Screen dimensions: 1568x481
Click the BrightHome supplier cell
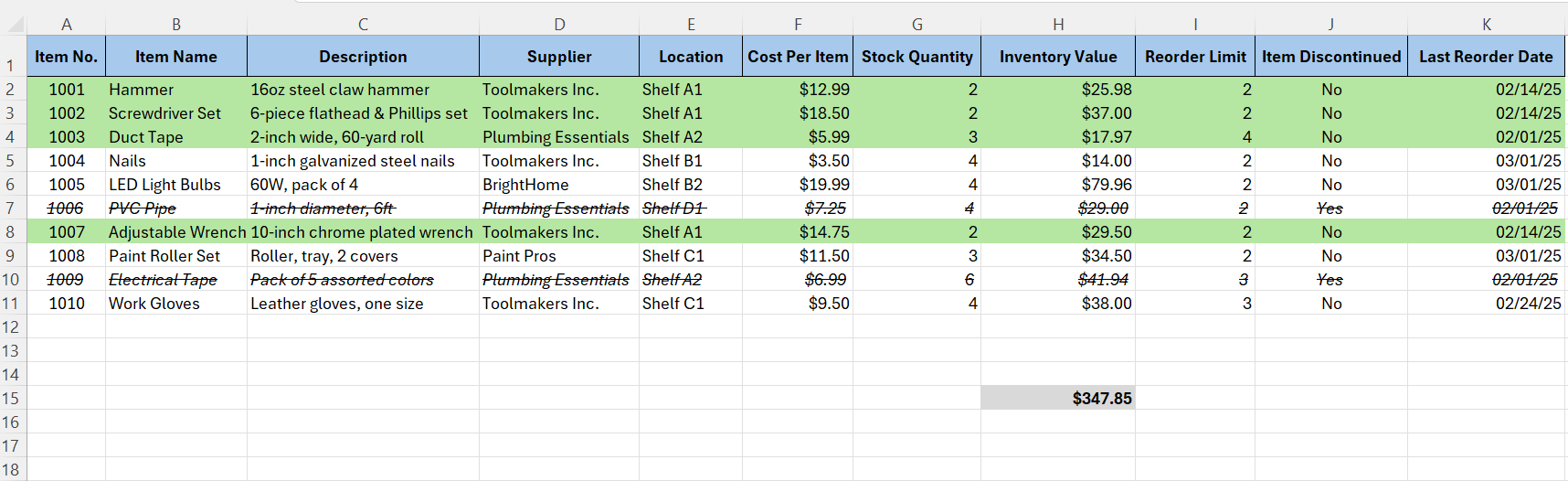point(558,185)
